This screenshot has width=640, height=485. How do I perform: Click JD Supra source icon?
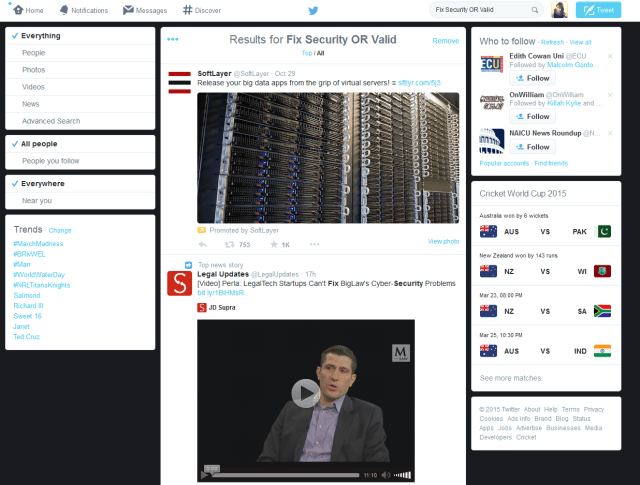click(202, 307)
